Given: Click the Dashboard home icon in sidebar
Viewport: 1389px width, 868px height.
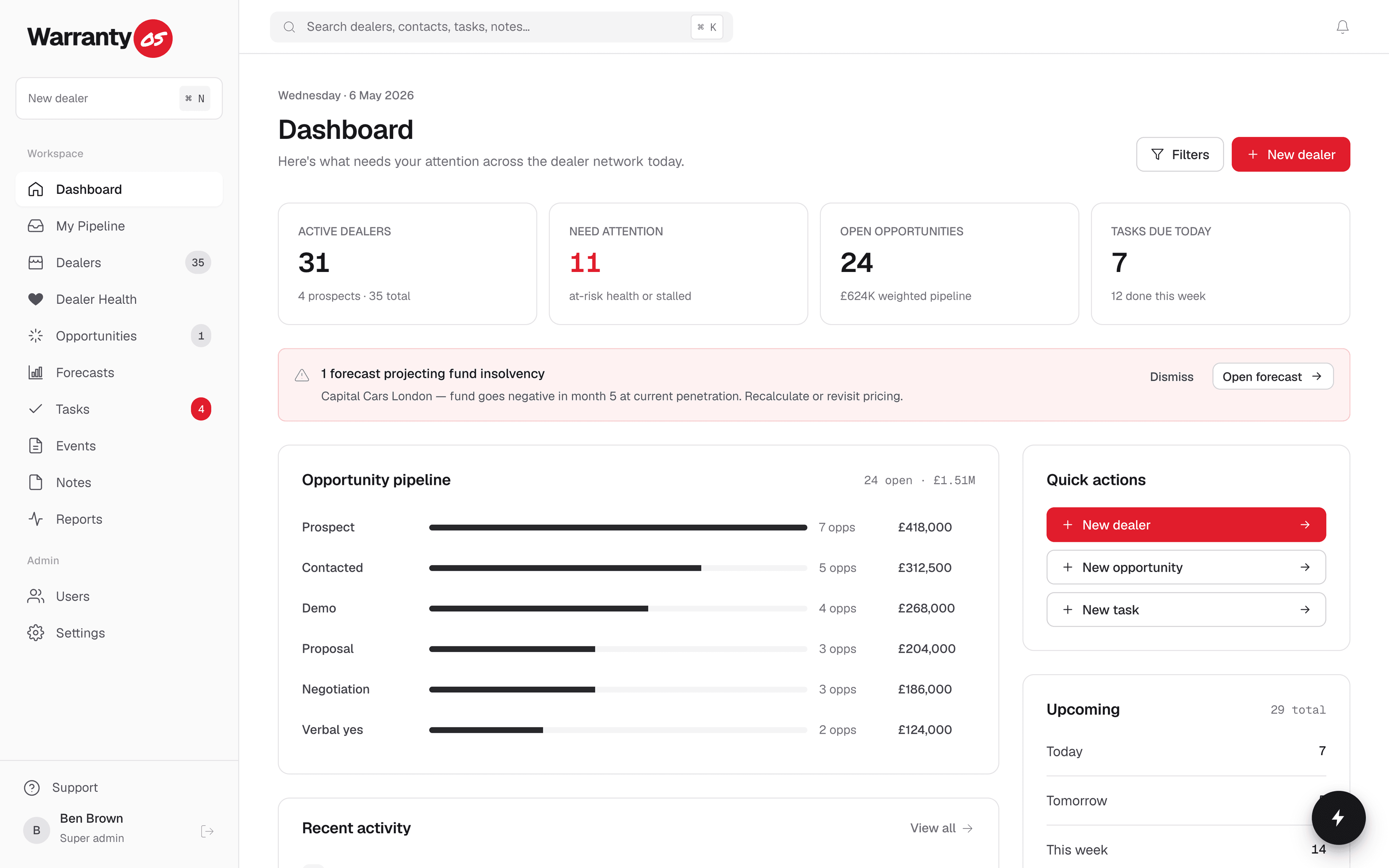Looking at the screenshot, I should click(x=35, y=190).
